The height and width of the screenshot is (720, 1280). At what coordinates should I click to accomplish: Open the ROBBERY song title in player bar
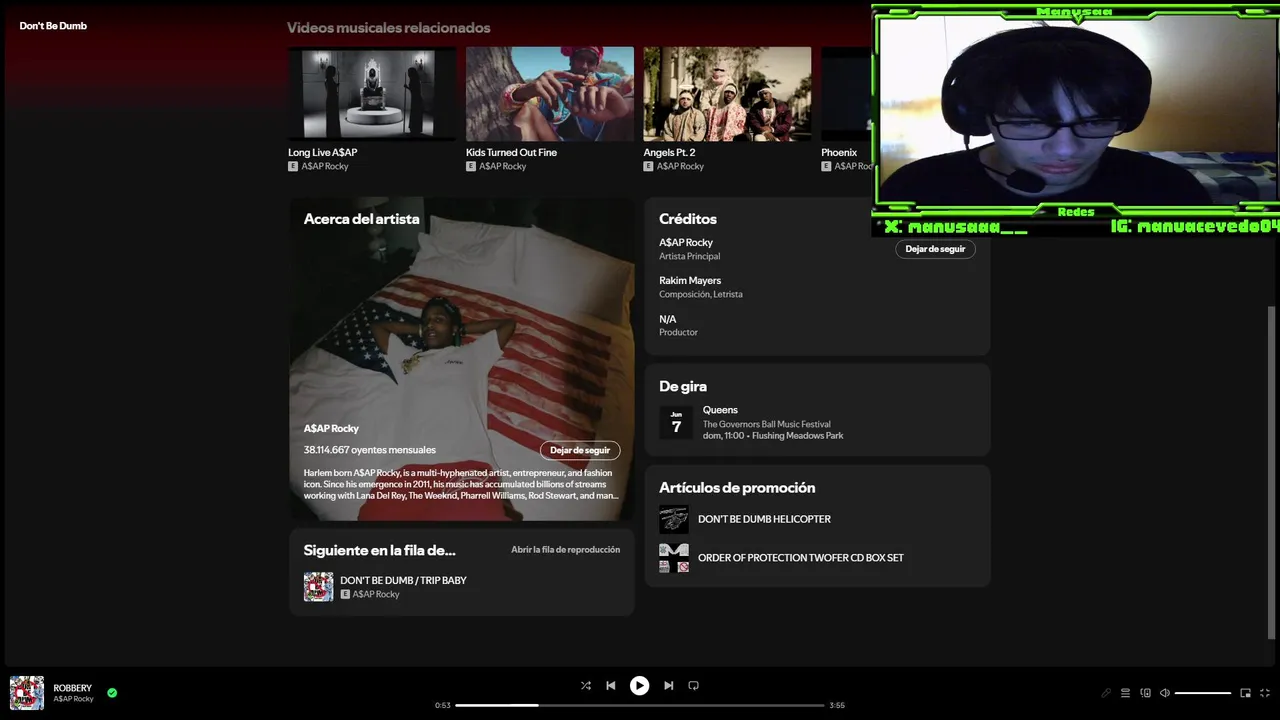pos(72,688)
